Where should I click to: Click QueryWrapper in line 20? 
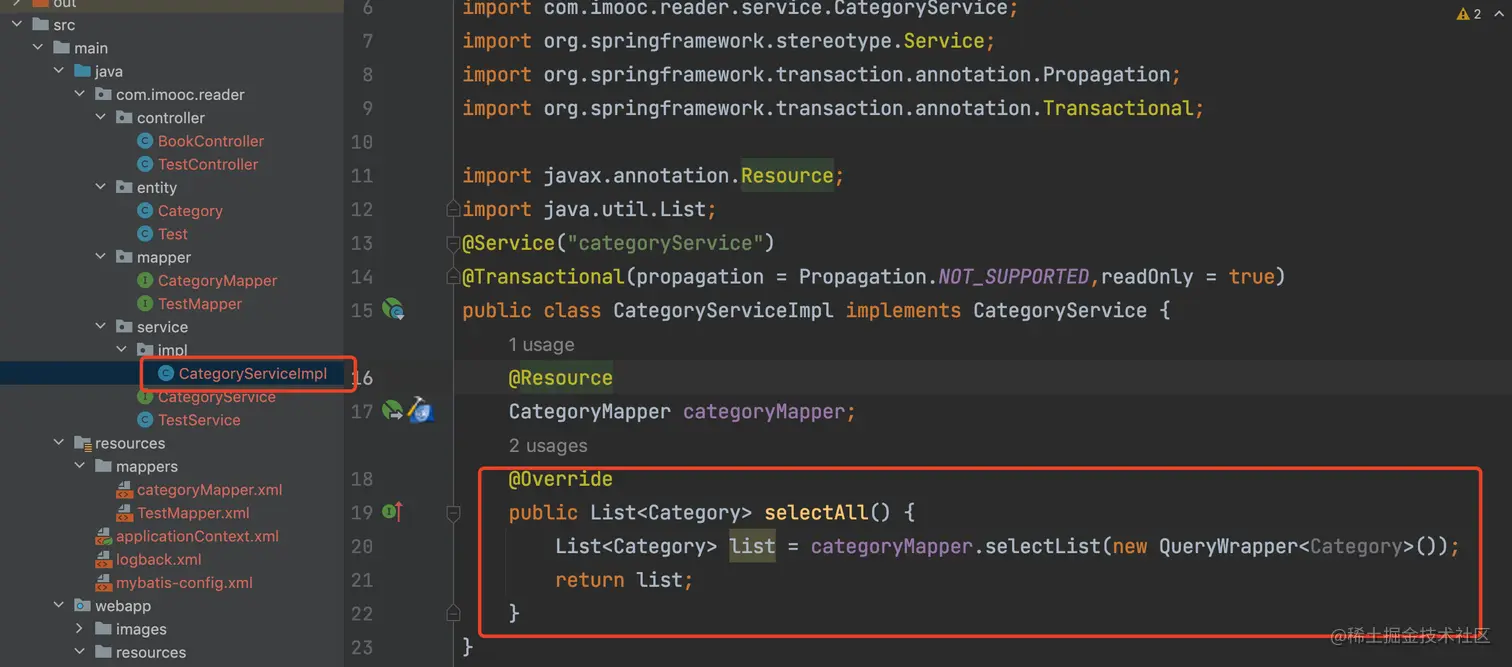pos(1229,546)
